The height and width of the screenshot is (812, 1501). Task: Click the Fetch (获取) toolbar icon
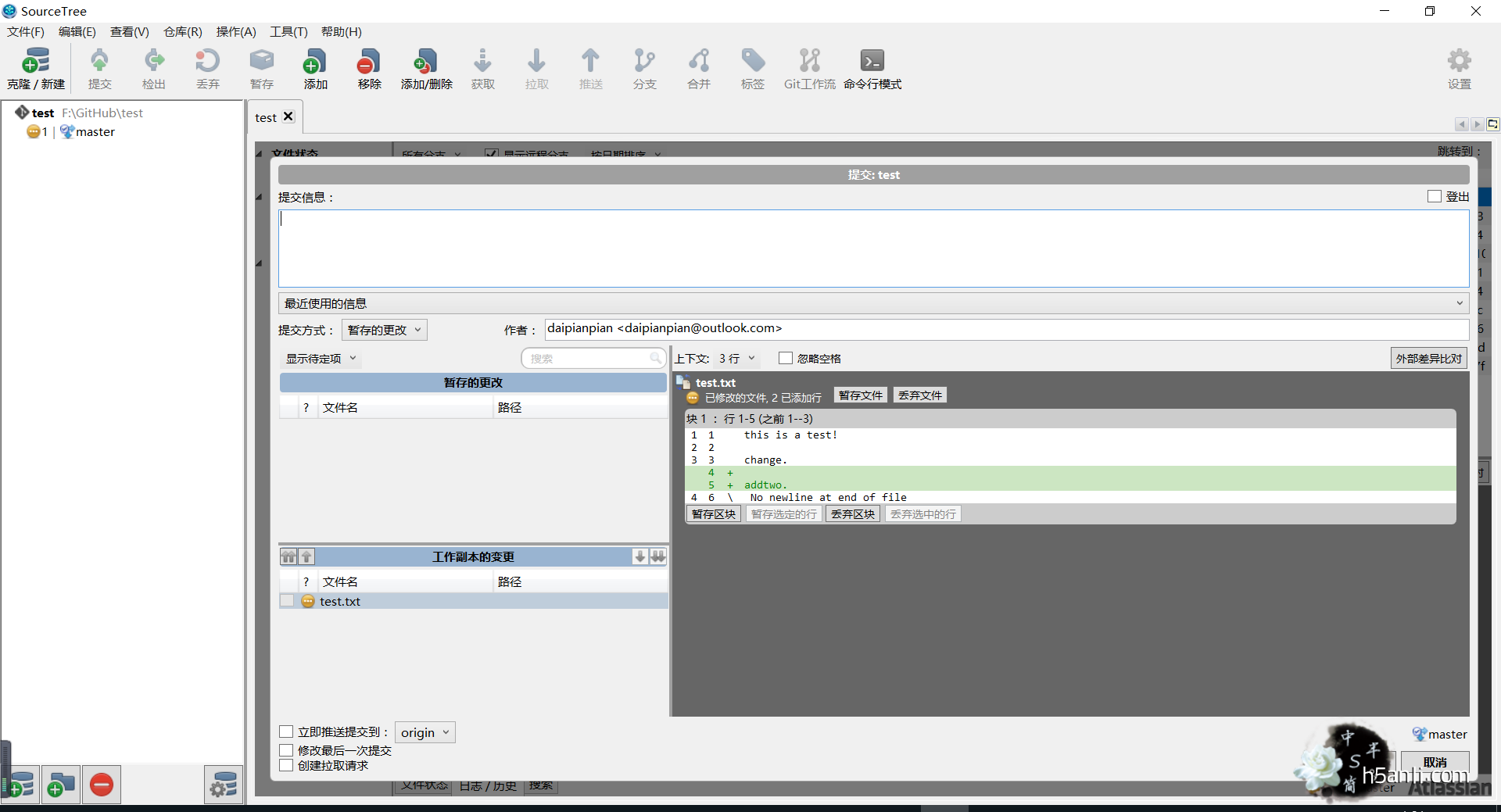(x=482, y=69)
